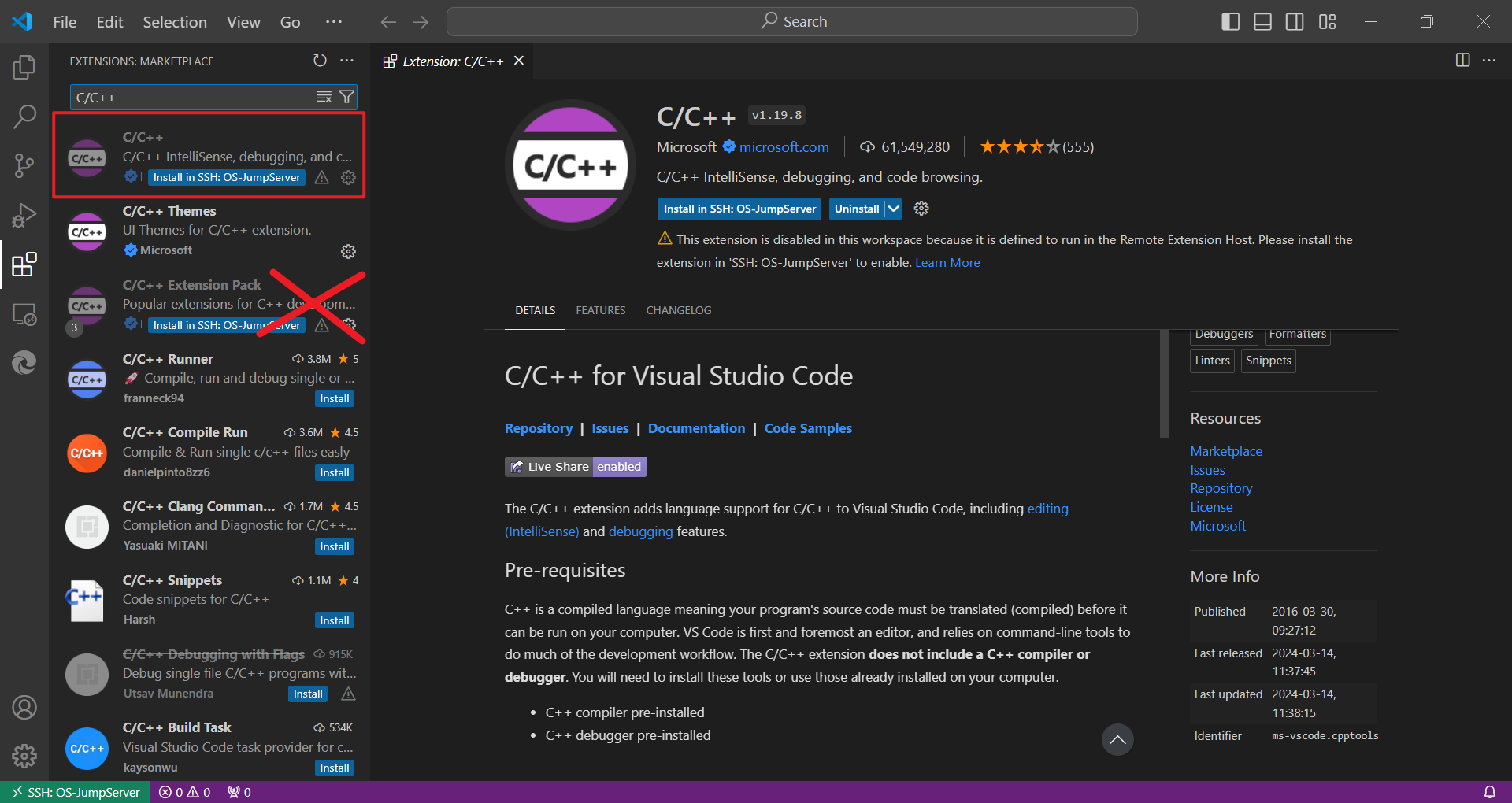This screenshot has height=803, width=1512.
Task: Click the extension search input field
Action: (193, 97)
